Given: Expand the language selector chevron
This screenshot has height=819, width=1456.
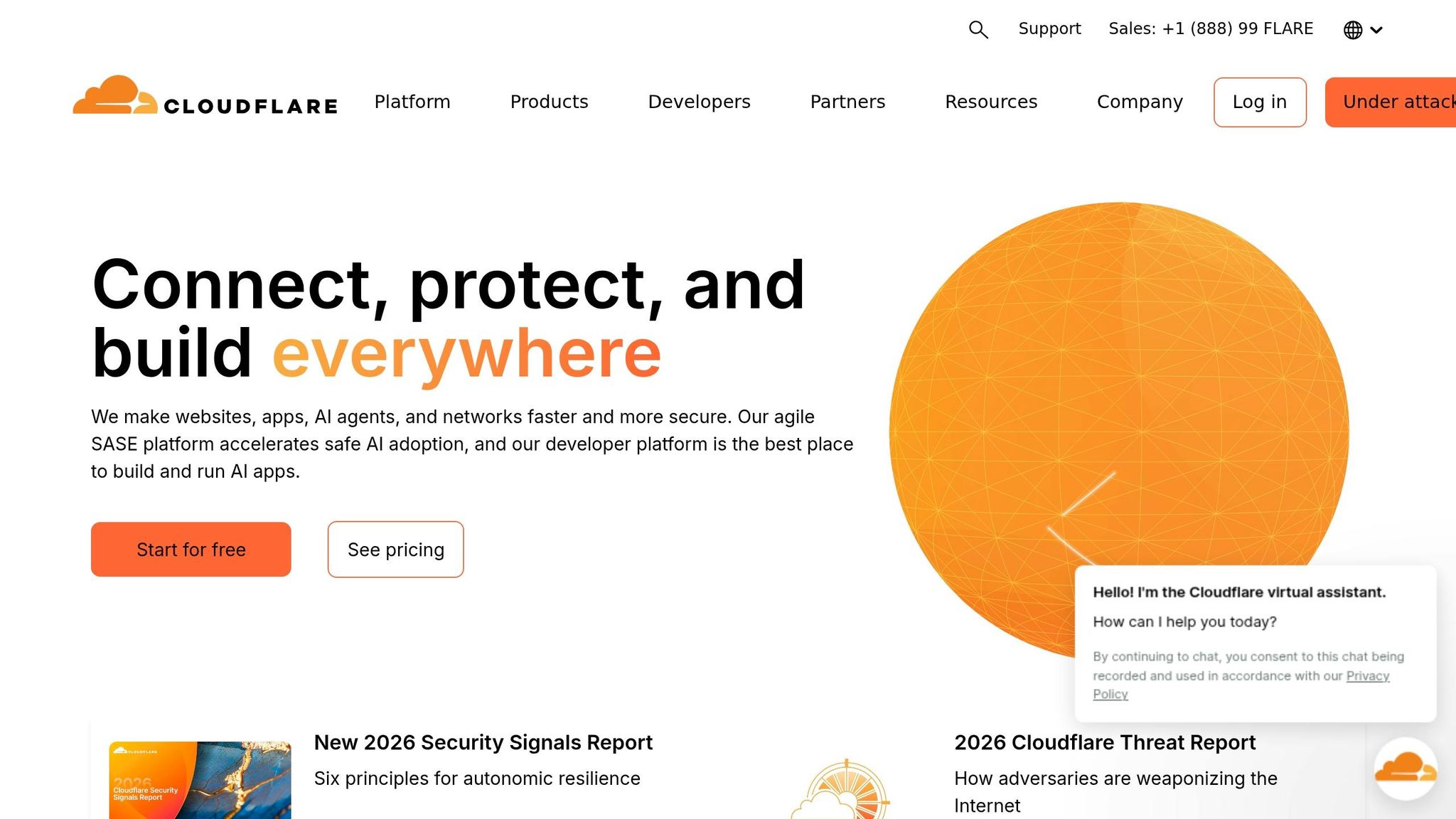Looking at the screenshot, I should [x=1378, y=30].
